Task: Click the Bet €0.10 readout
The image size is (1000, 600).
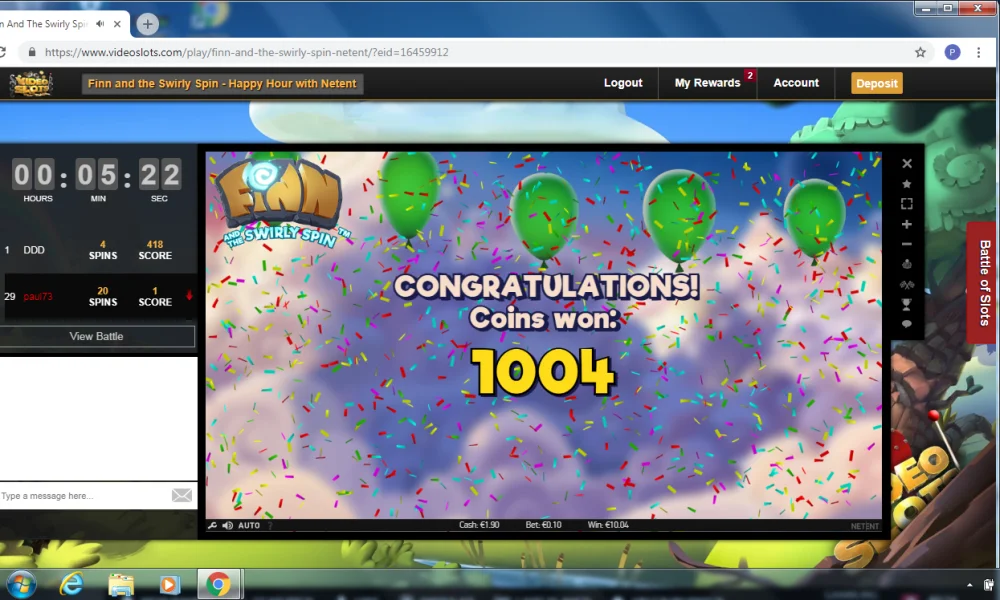Action: 543,525
